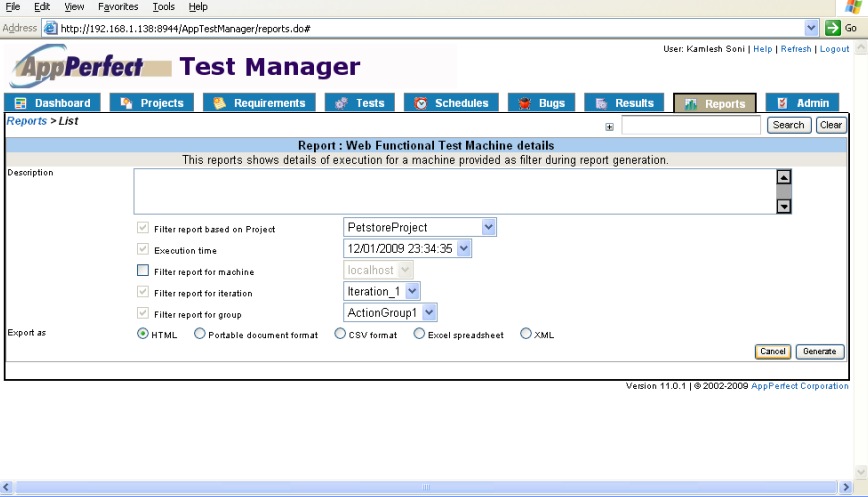Click the clock icon on Schedules tab

pos(421,103)
